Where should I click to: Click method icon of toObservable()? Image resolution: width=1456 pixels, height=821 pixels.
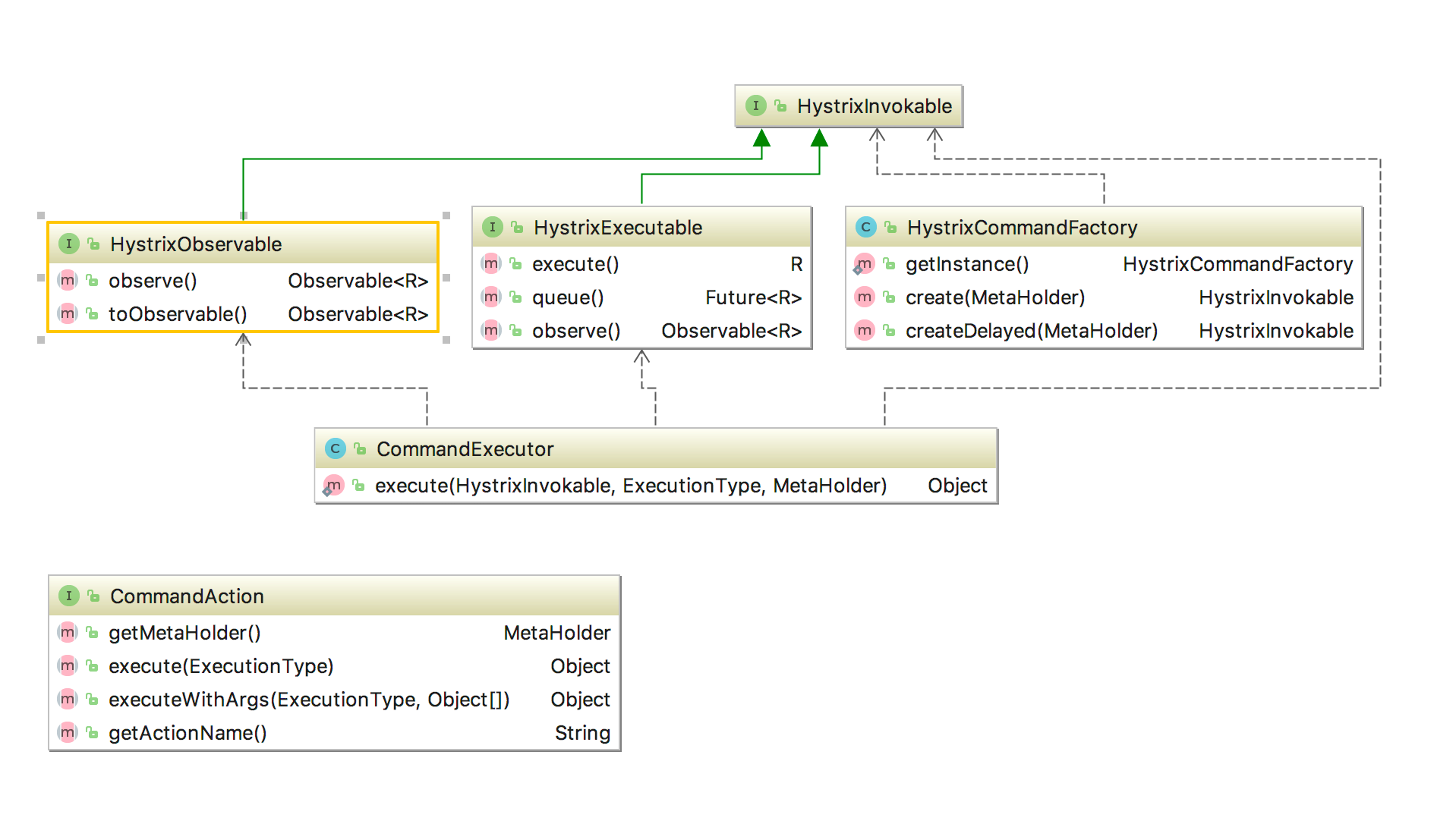pos(68,313)
